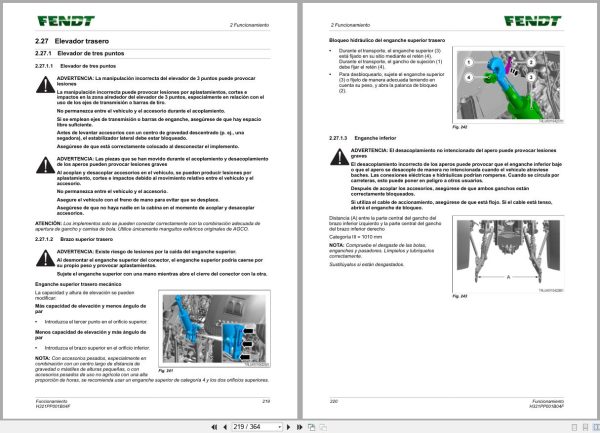Open the page number dropdown arrow
Image resolution: width=600 pixels, height=433 pixels.
coord(280,427)
